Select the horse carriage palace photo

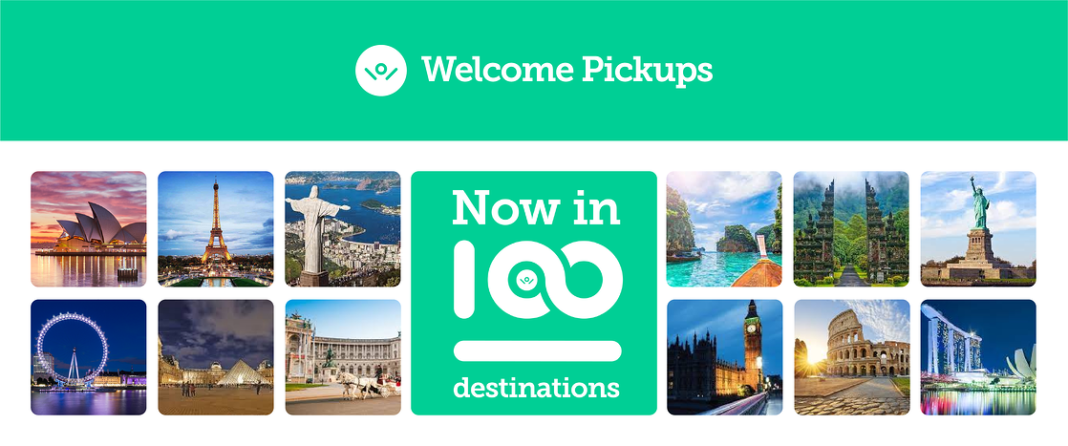coord(343,357)
